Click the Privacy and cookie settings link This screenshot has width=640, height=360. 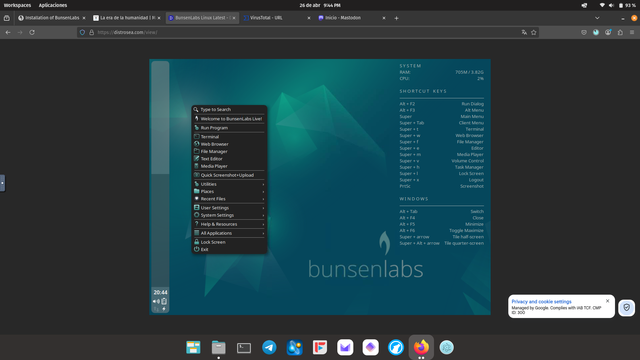tap(541, 302)
